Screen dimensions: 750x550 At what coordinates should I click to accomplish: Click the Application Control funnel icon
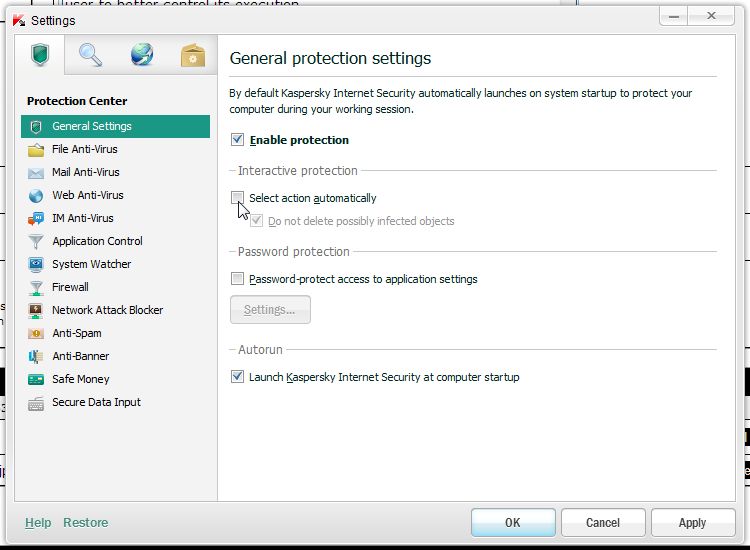[36, 242]
